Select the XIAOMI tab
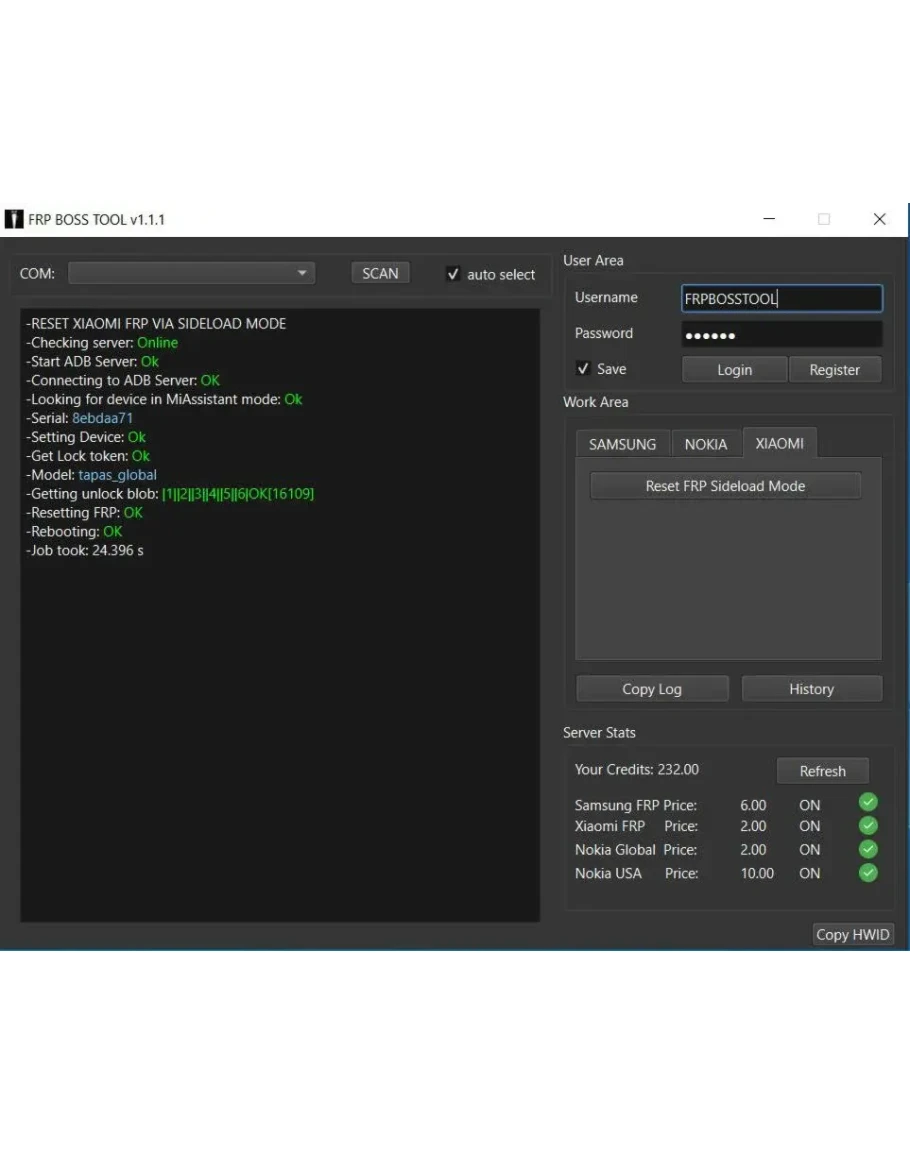 pos(779,443)
